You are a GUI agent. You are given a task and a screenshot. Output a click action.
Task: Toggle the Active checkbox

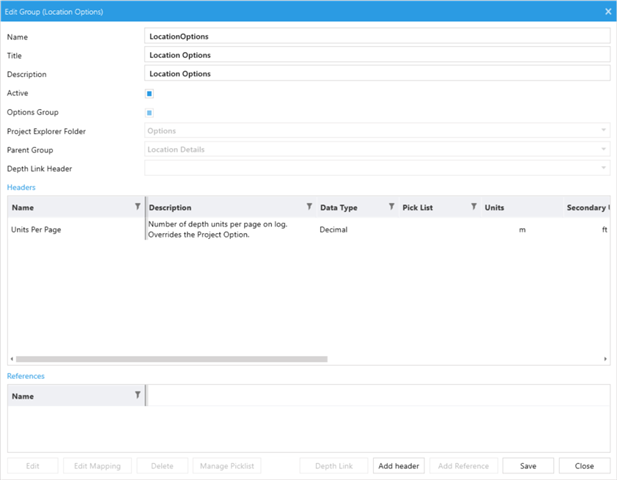point(149,94)
